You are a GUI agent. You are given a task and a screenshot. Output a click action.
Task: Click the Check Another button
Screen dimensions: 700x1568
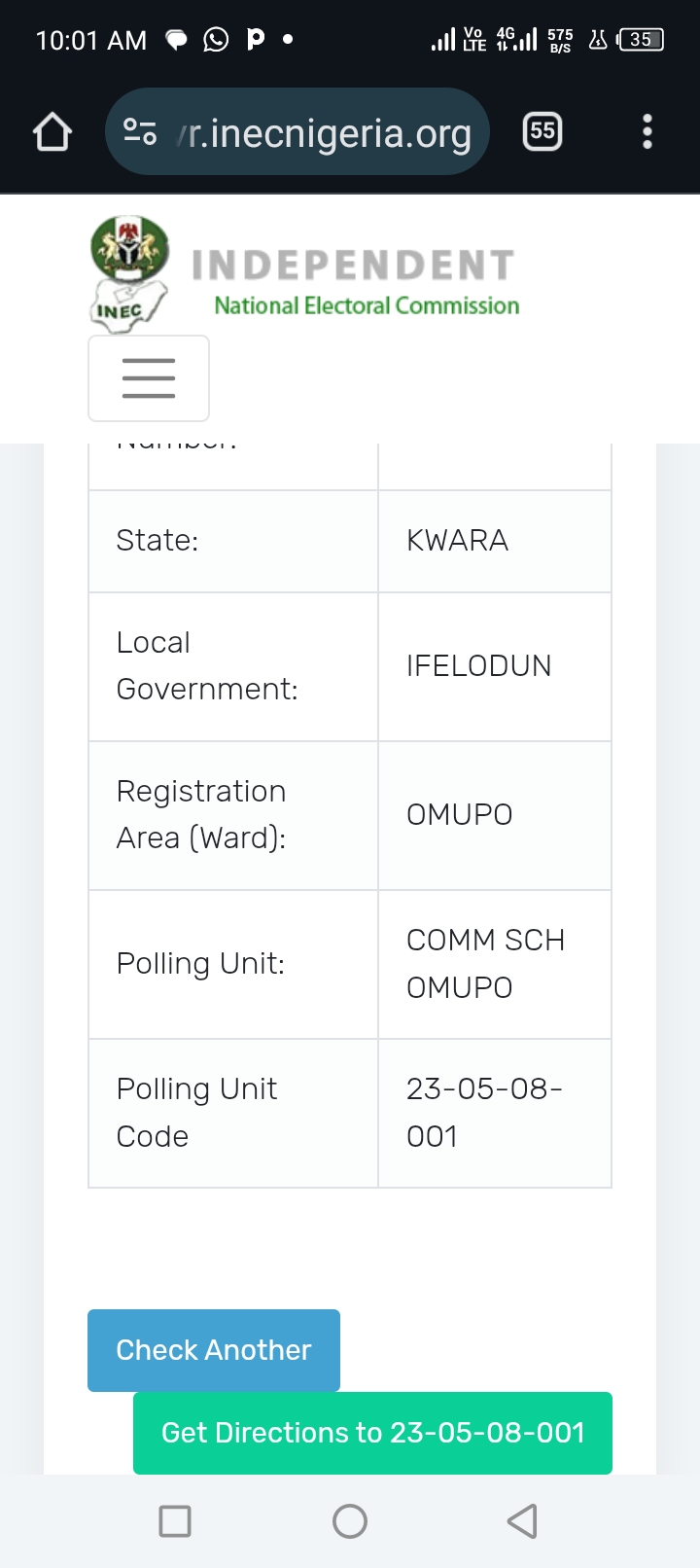tap(214, 1350)
